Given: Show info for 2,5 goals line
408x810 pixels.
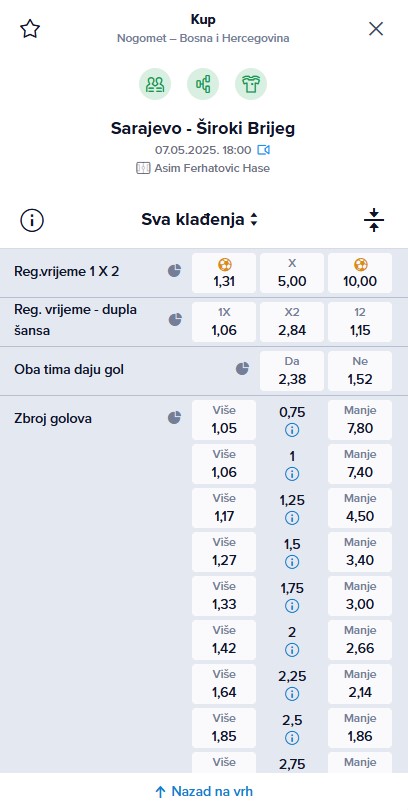Looking at the screenshot, I should point(292,738).
